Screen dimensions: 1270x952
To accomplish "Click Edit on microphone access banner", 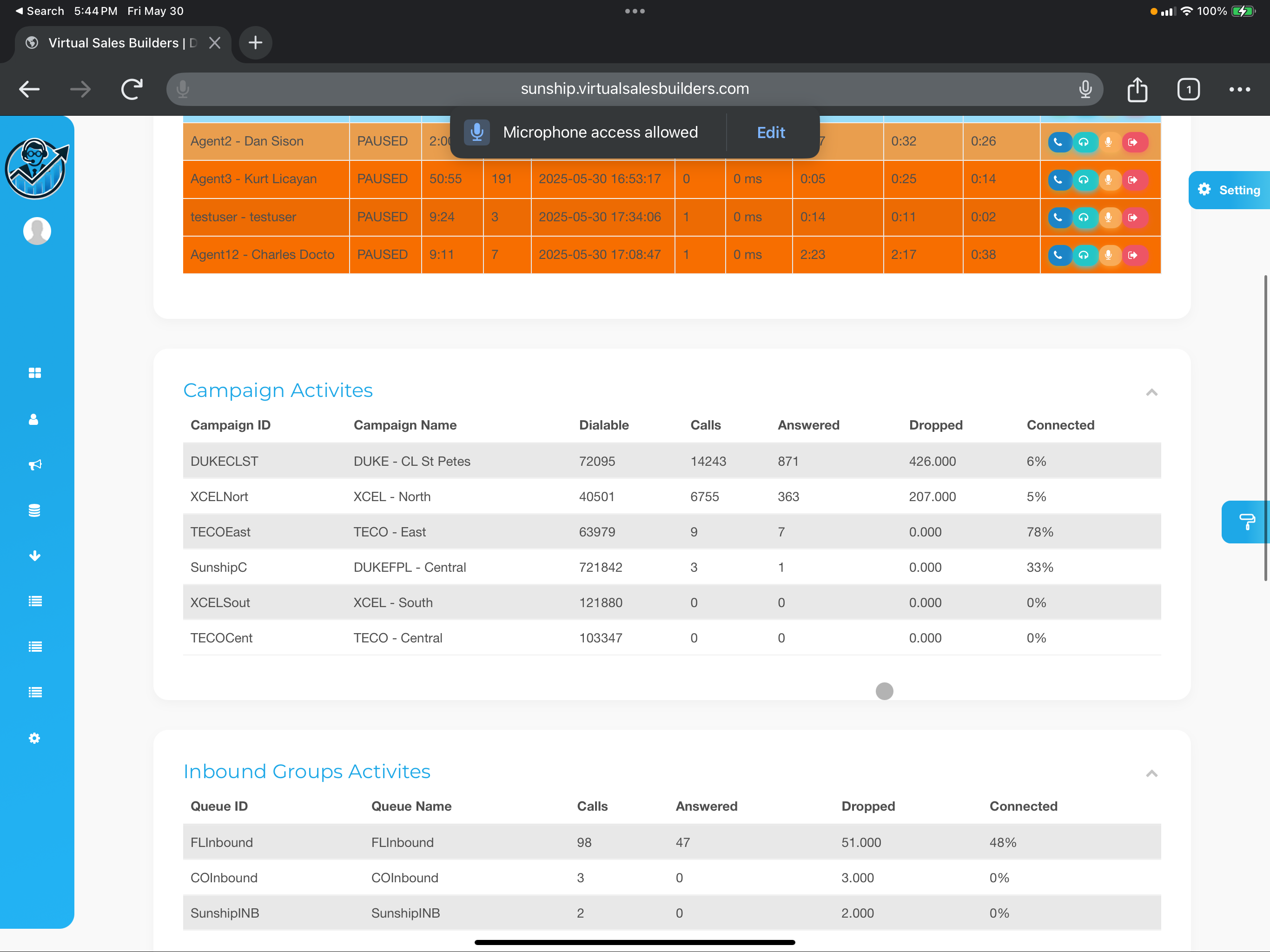I will point(770,132).
